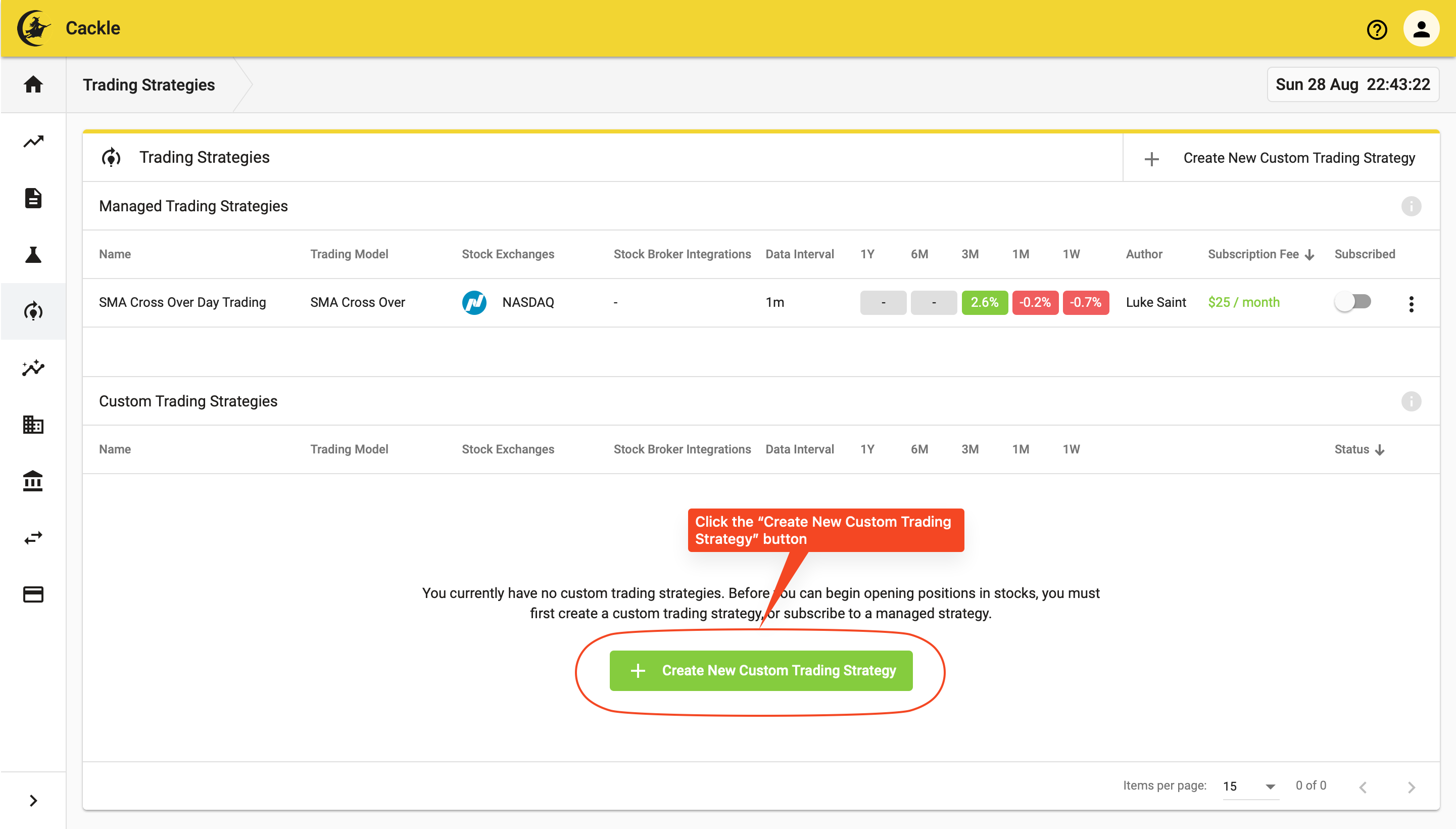Click the home icon in sidebar
This screenshot has width=1456, height=829.
pos(33,85)
